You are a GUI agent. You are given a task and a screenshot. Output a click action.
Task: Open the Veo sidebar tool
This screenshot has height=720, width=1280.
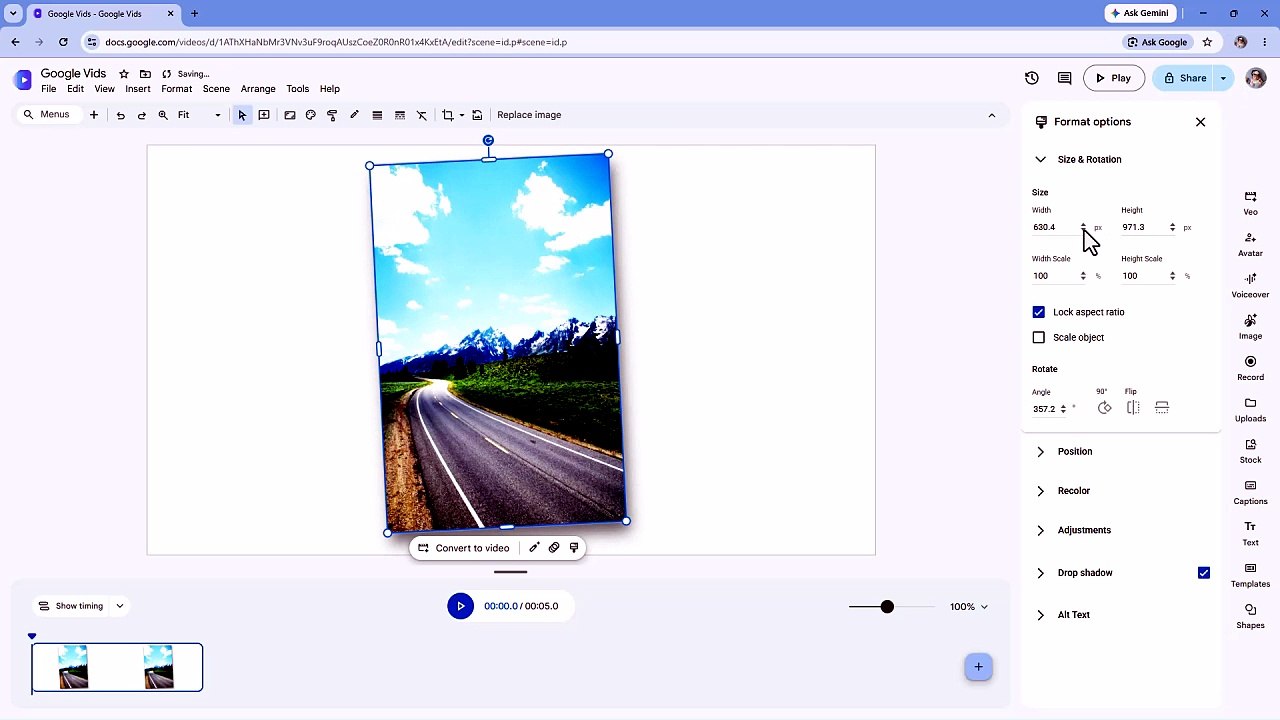click(x=1250, y=203)
